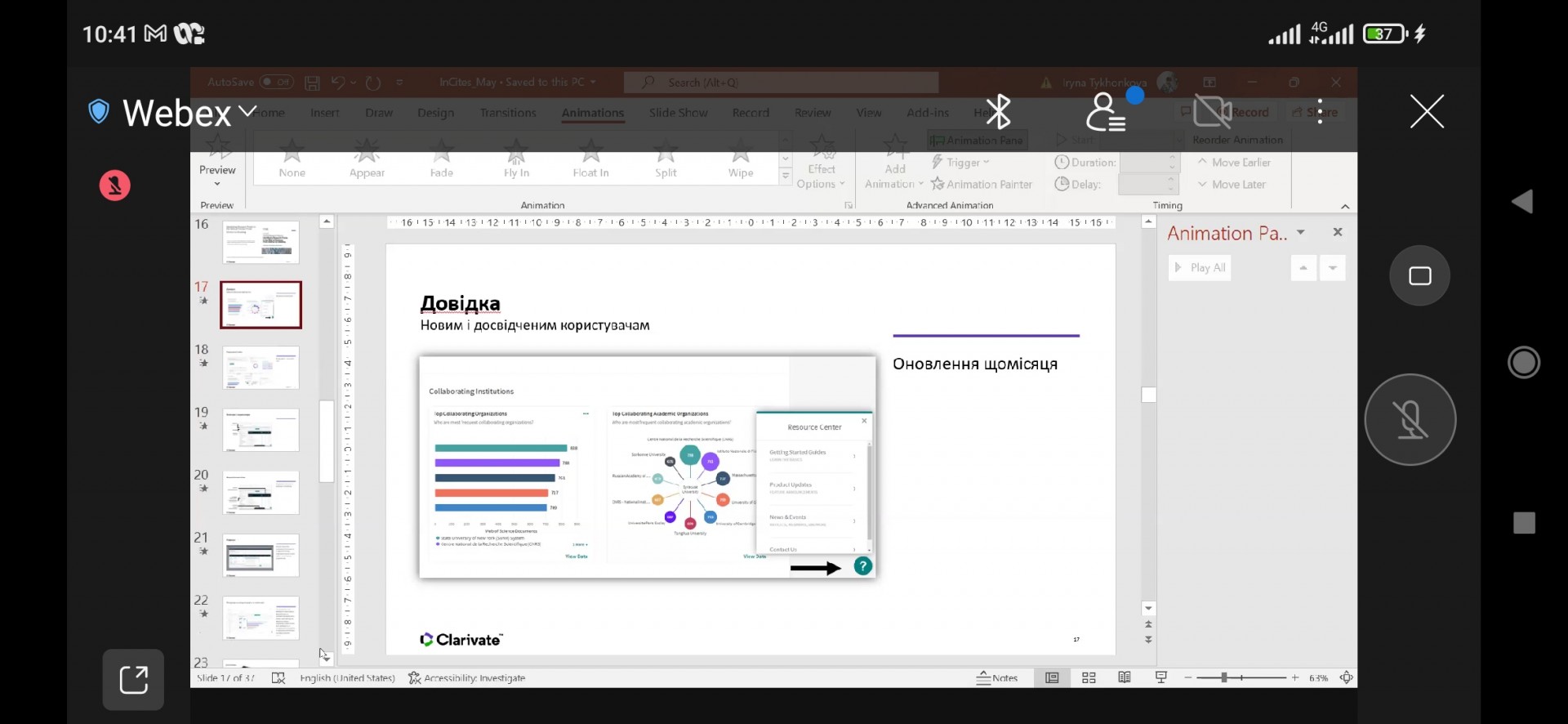Screen dimensions: 1568x724
Task: Open the three-dot more options menu
Action: [x=1320, y=112]
